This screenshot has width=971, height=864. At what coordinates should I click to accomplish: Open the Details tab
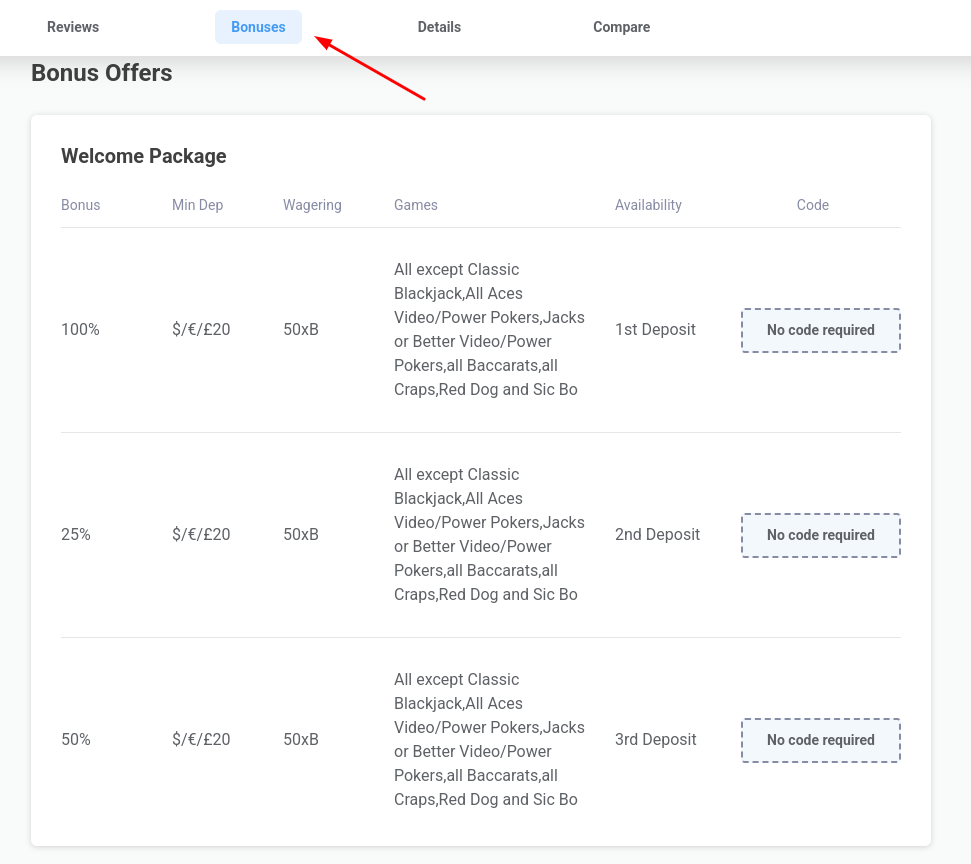pyautogui.click(x=439, y=27)
